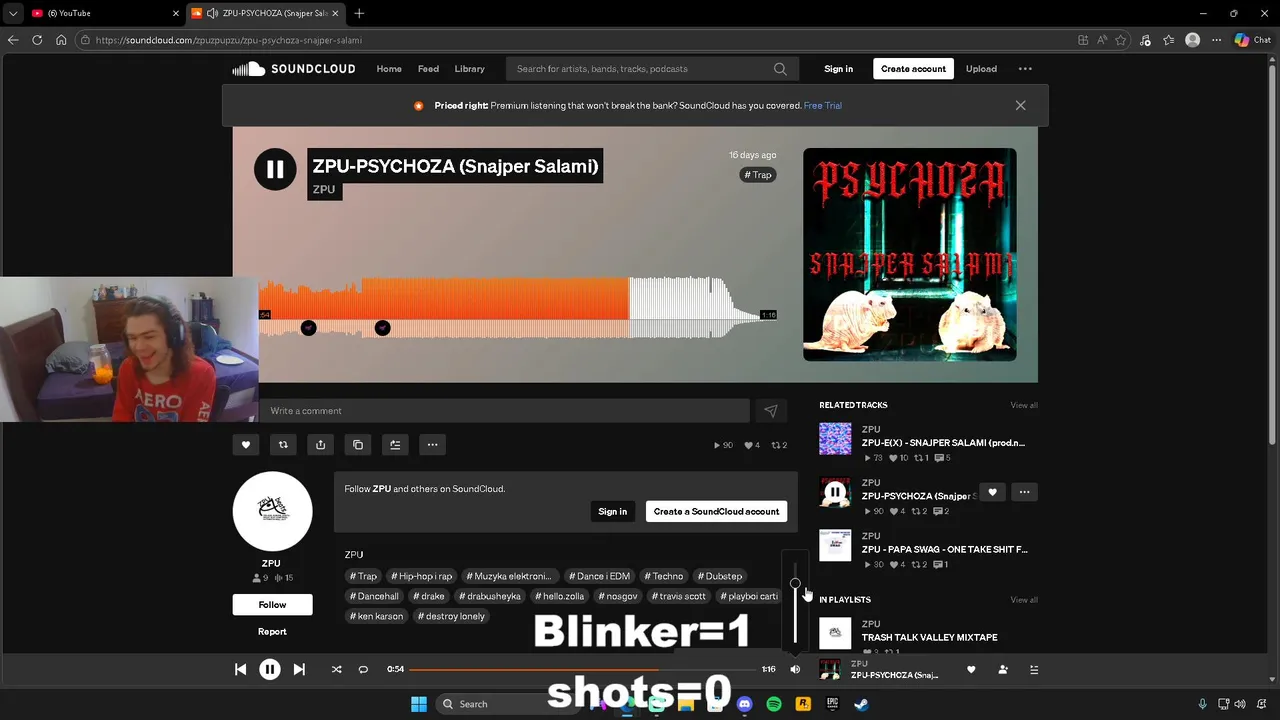View all In playlists entries
Viewport: 1280px width, 720px height.
coord(1024,600)
